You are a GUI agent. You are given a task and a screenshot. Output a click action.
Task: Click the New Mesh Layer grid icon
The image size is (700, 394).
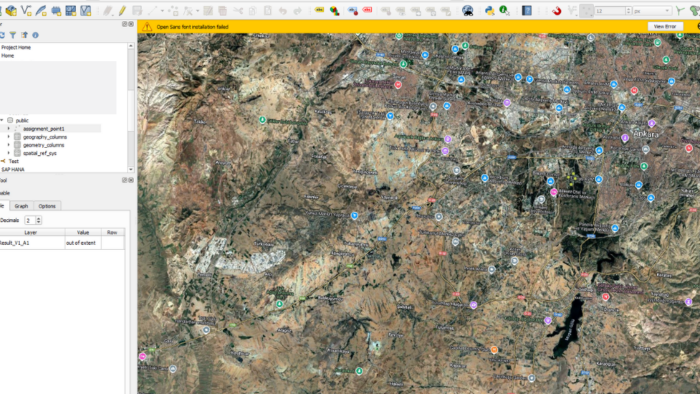(71, 10)
